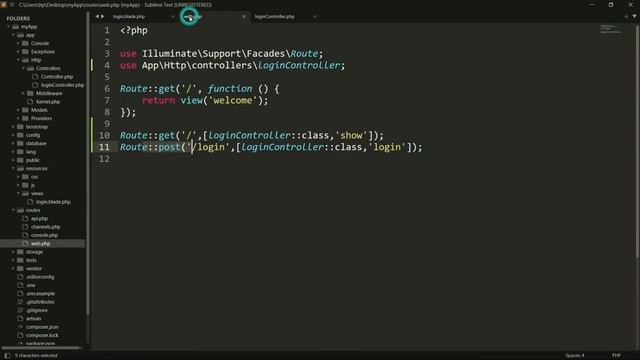Viewport: 640px width, 360px height.
Task: Go to previous tab with left arrow
Action: pos(97,16)
